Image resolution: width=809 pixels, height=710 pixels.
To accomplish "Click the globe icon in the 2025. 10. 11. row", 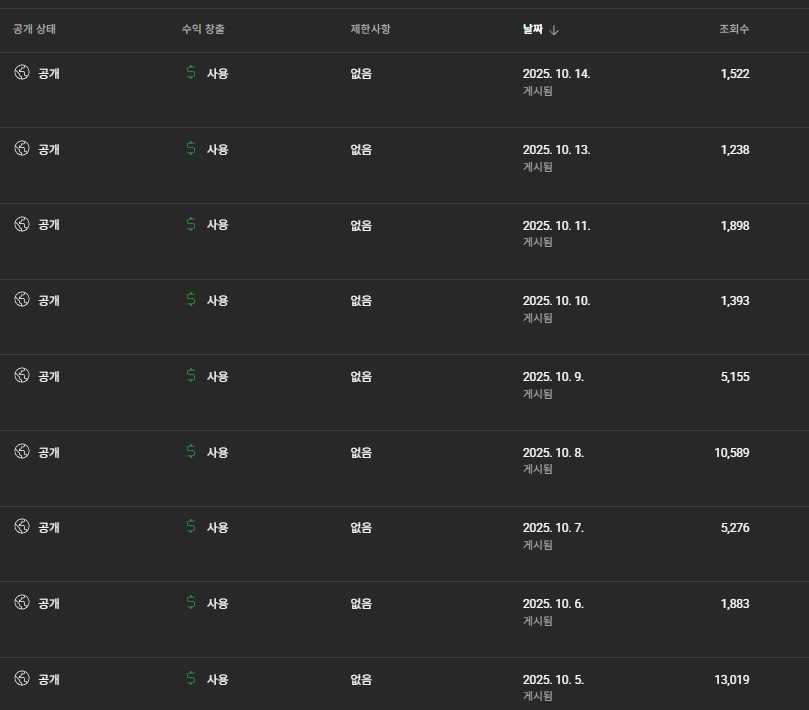I will (x=22, y=224).
